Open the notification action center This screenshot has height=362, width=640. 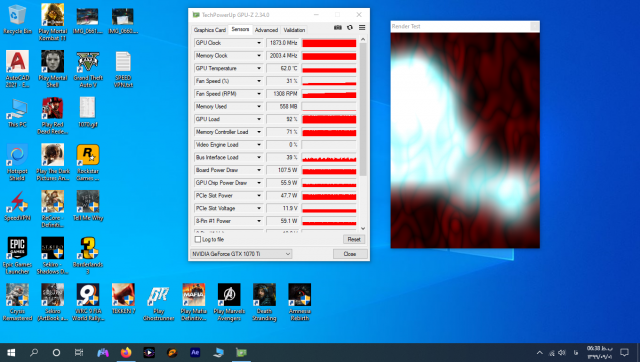point(624,352)
